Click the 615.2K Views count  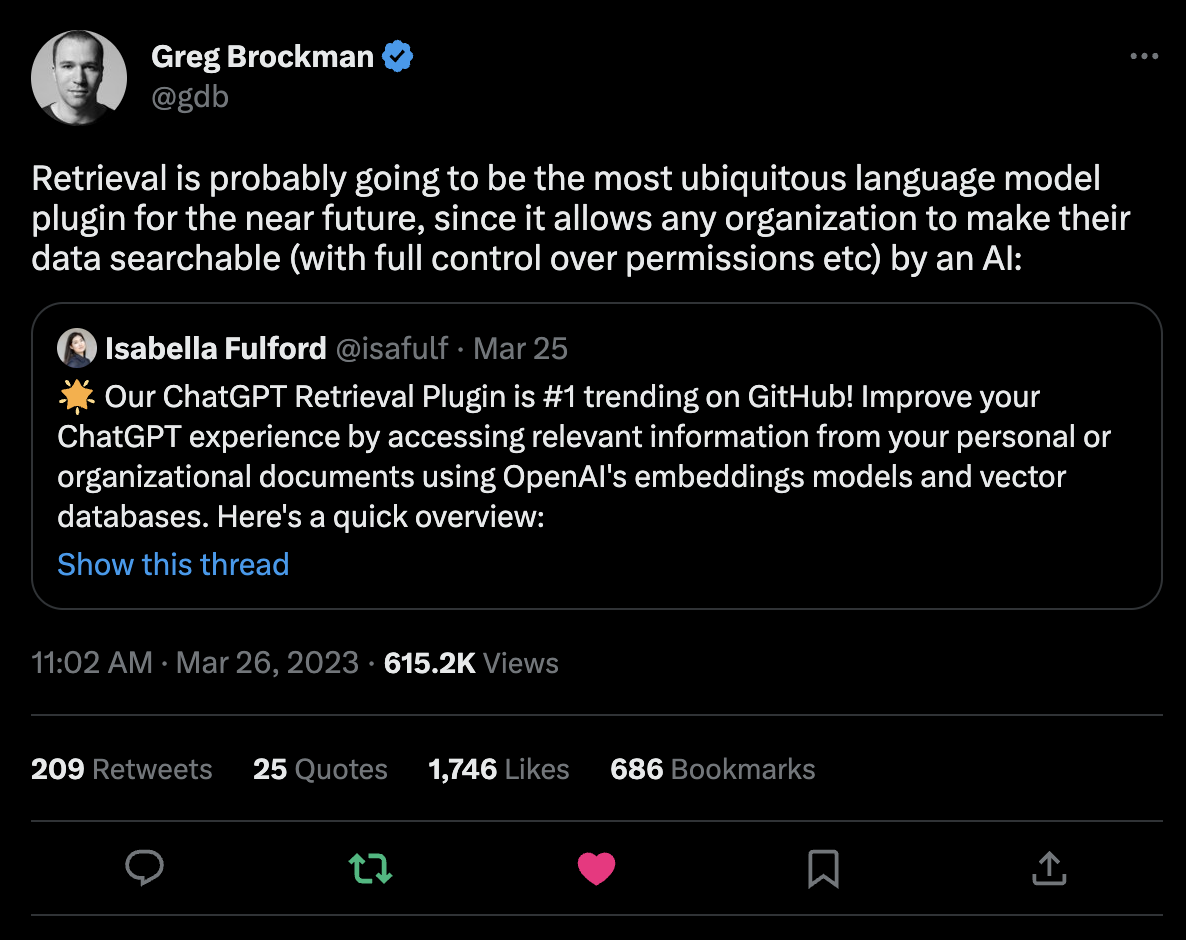point(471,663)
